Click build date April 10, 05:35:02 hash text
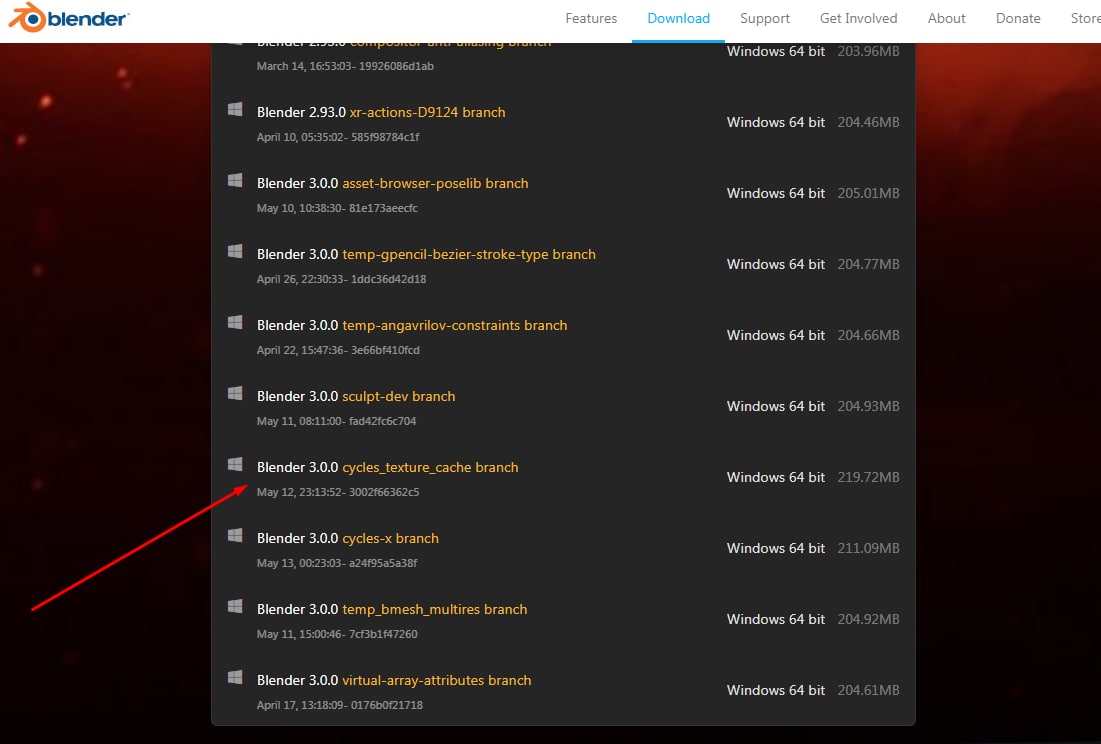Viewport: 1101px width, 744px height. click(x=338, y=137)
